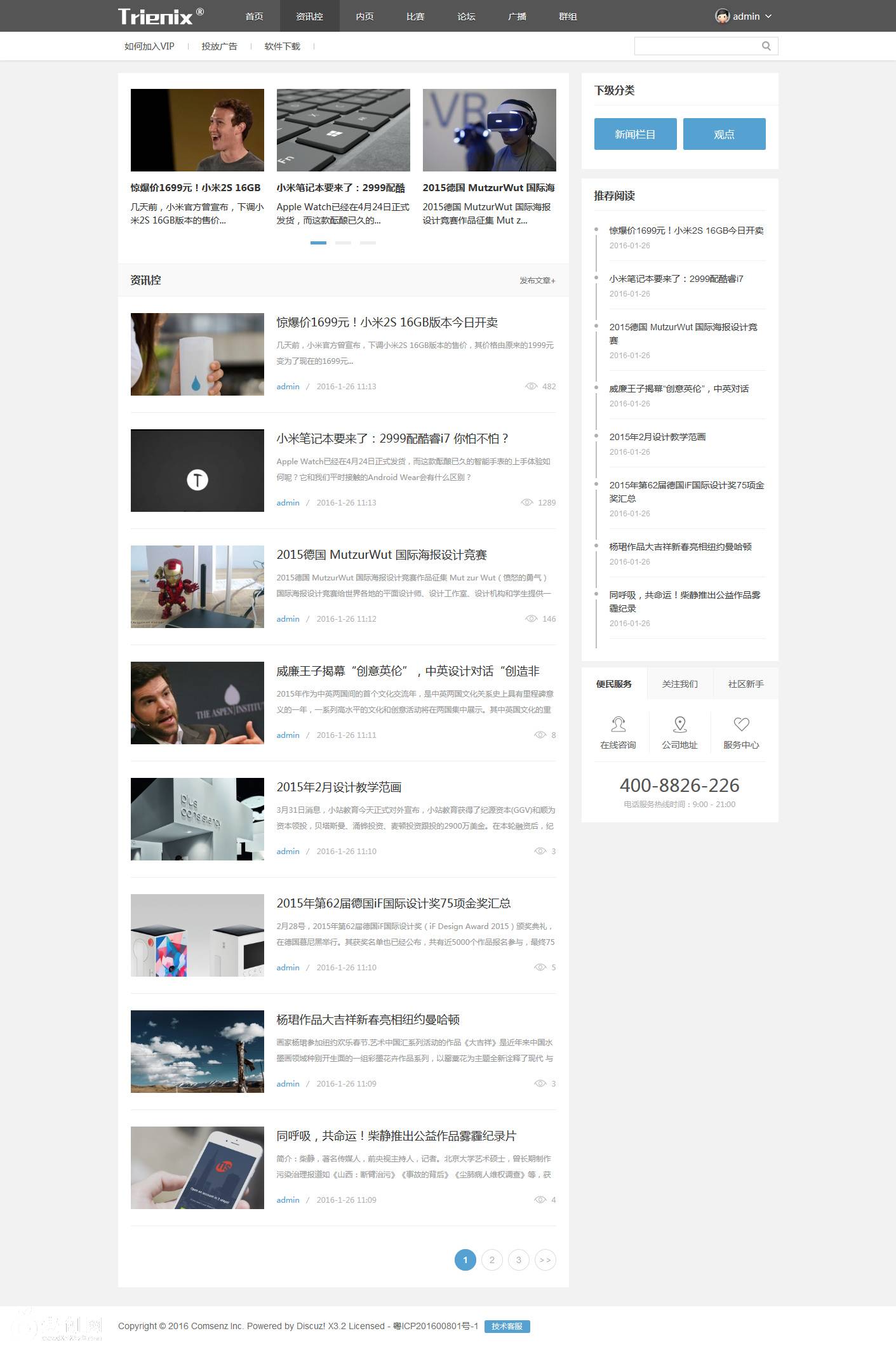The height and width of the screenshot is (1345, 896).
Task: Click the Trienix logo
Action: pos(161,17)
